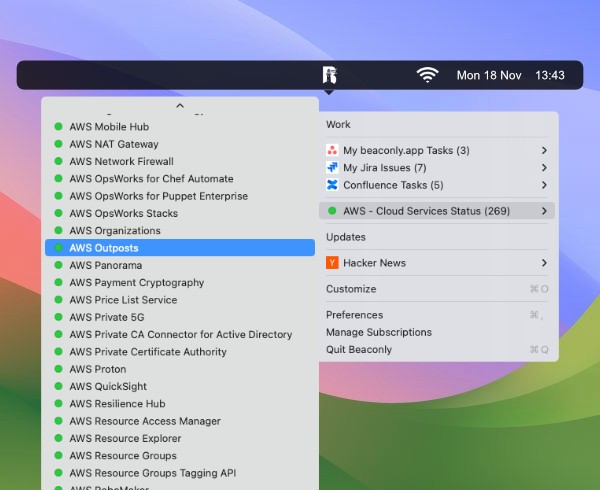Select the Customize menu item
Image resolution: width=600 pixels, height=490 pixels.
click(x=351, y=289)
